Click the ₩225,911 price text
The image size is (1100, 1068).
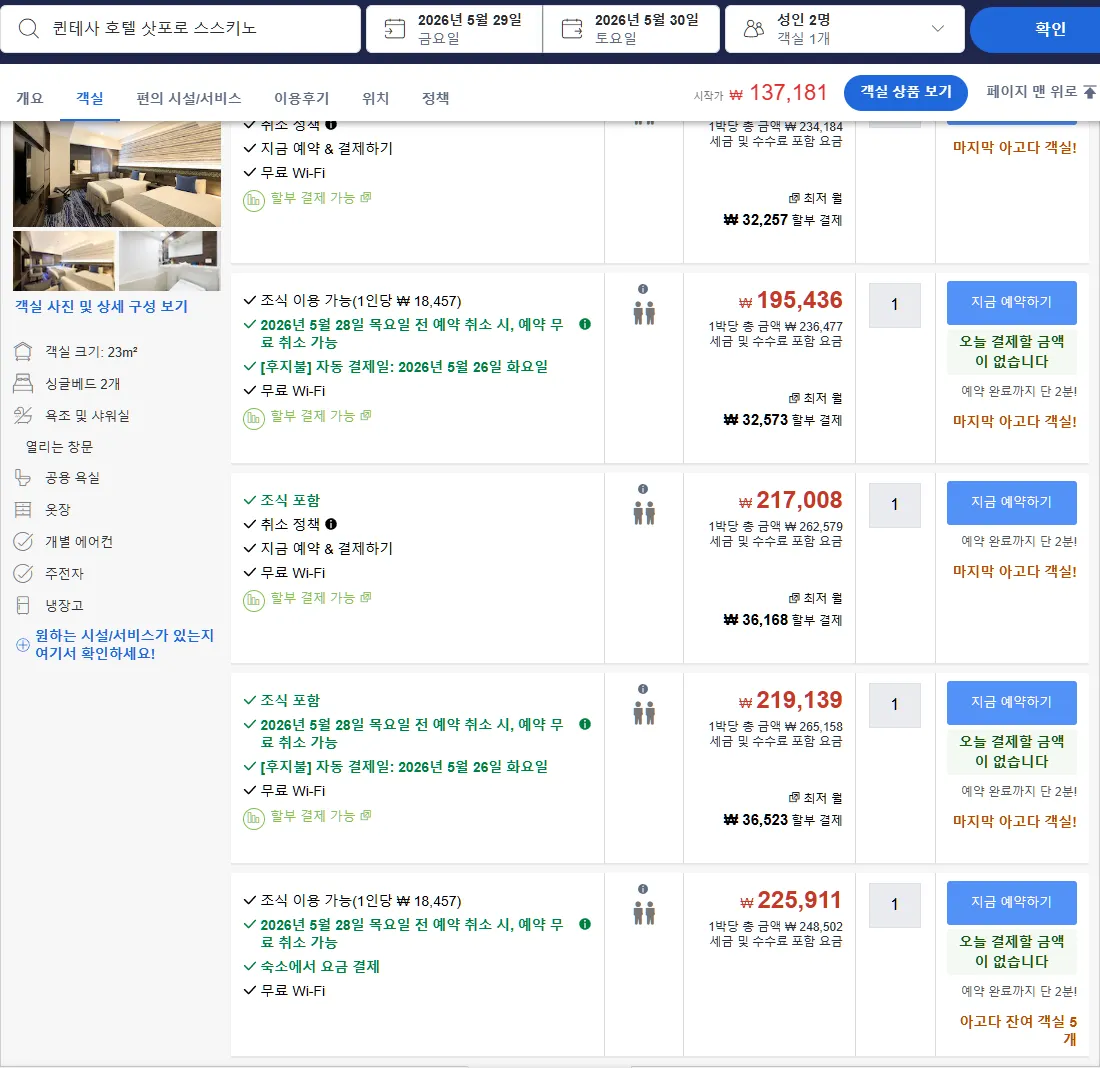(791, 900)
